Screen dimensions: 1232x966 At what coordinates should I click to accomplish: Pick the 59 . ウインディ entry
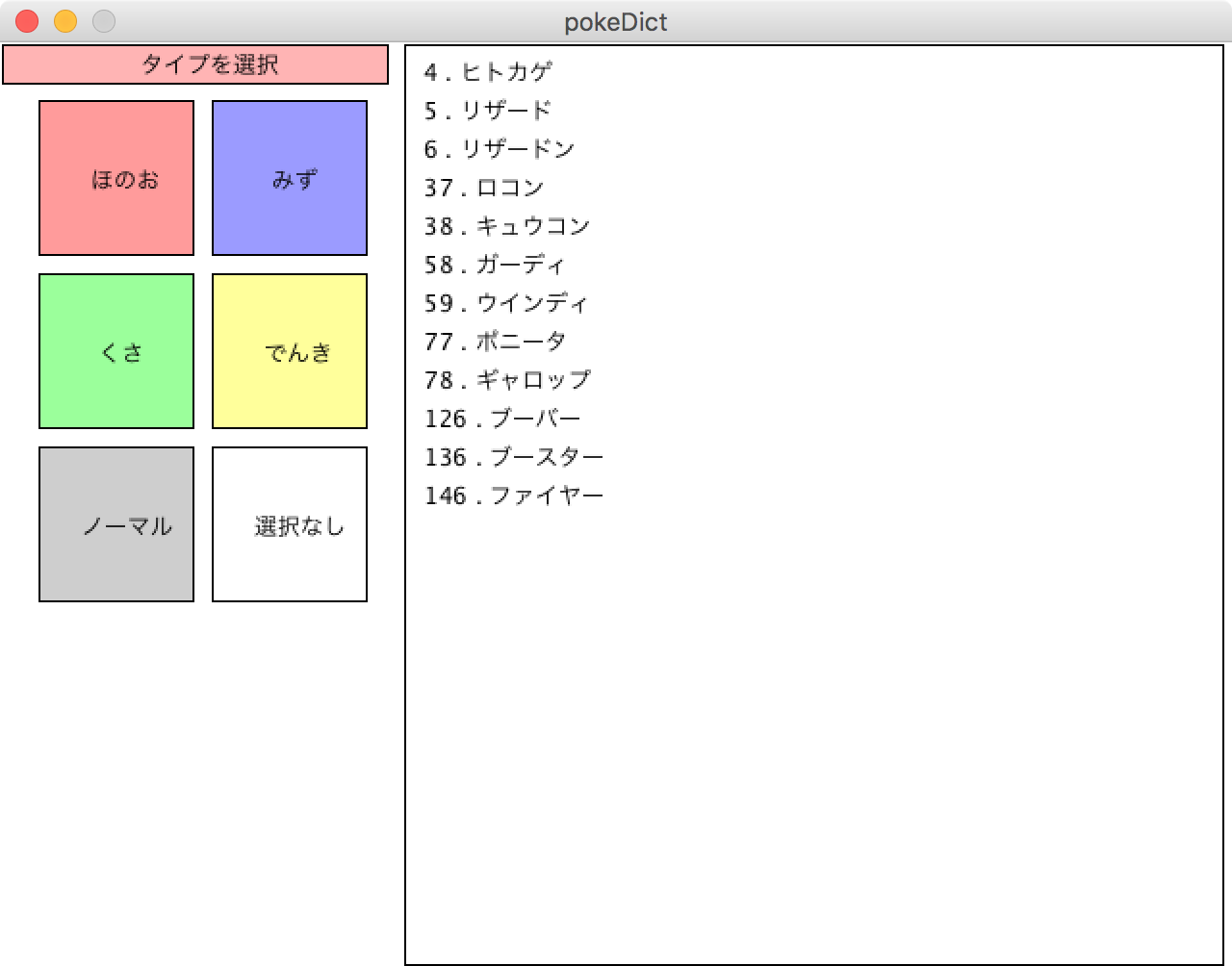[x=506, y=303]
